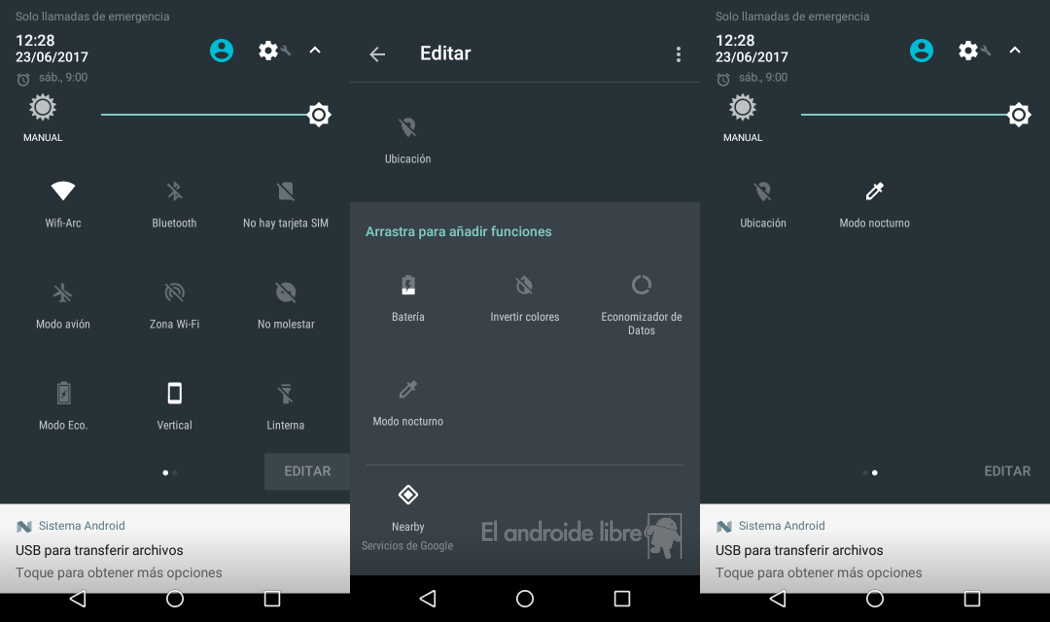Enable the No molestar tile

[x=285, y=293]
